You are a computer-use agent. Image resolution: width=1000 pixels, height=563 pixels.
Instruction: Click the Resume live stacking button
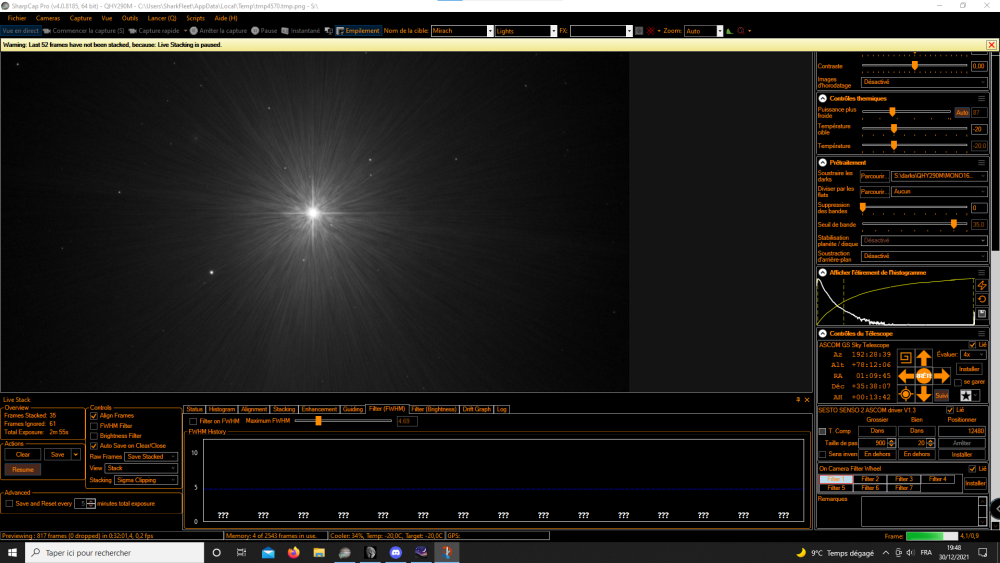pos(23,469)
